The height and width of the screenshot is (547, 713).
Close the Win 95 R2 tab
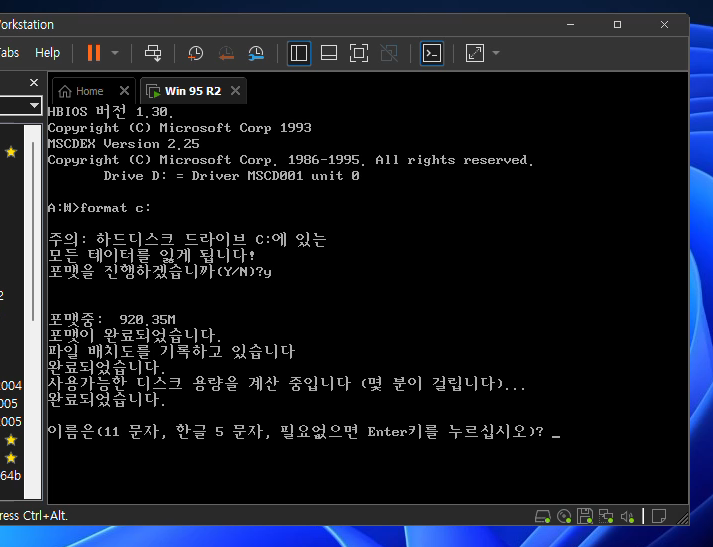(235, 91)
